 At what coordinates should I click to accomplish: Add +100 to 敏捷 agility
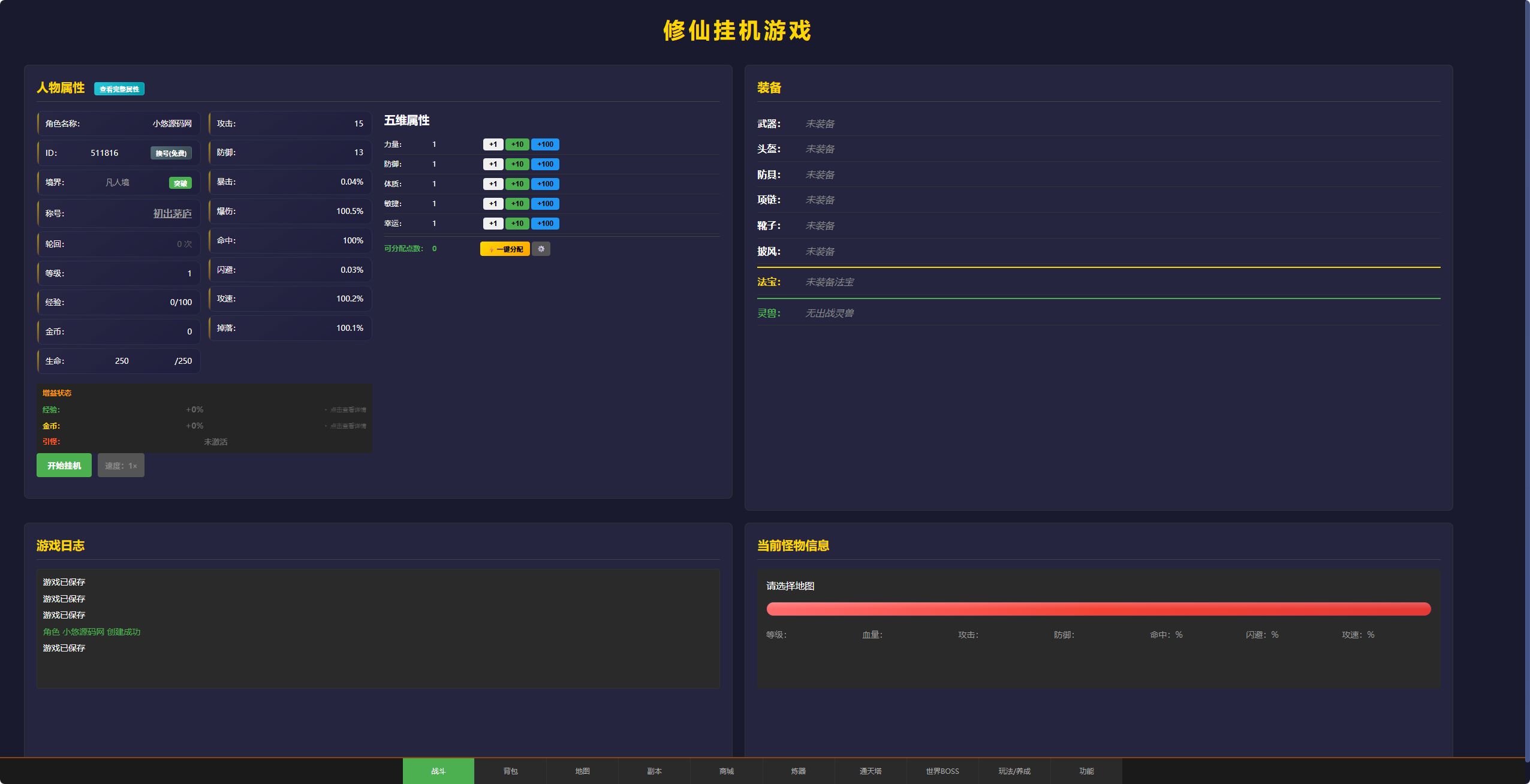[545, 204]
